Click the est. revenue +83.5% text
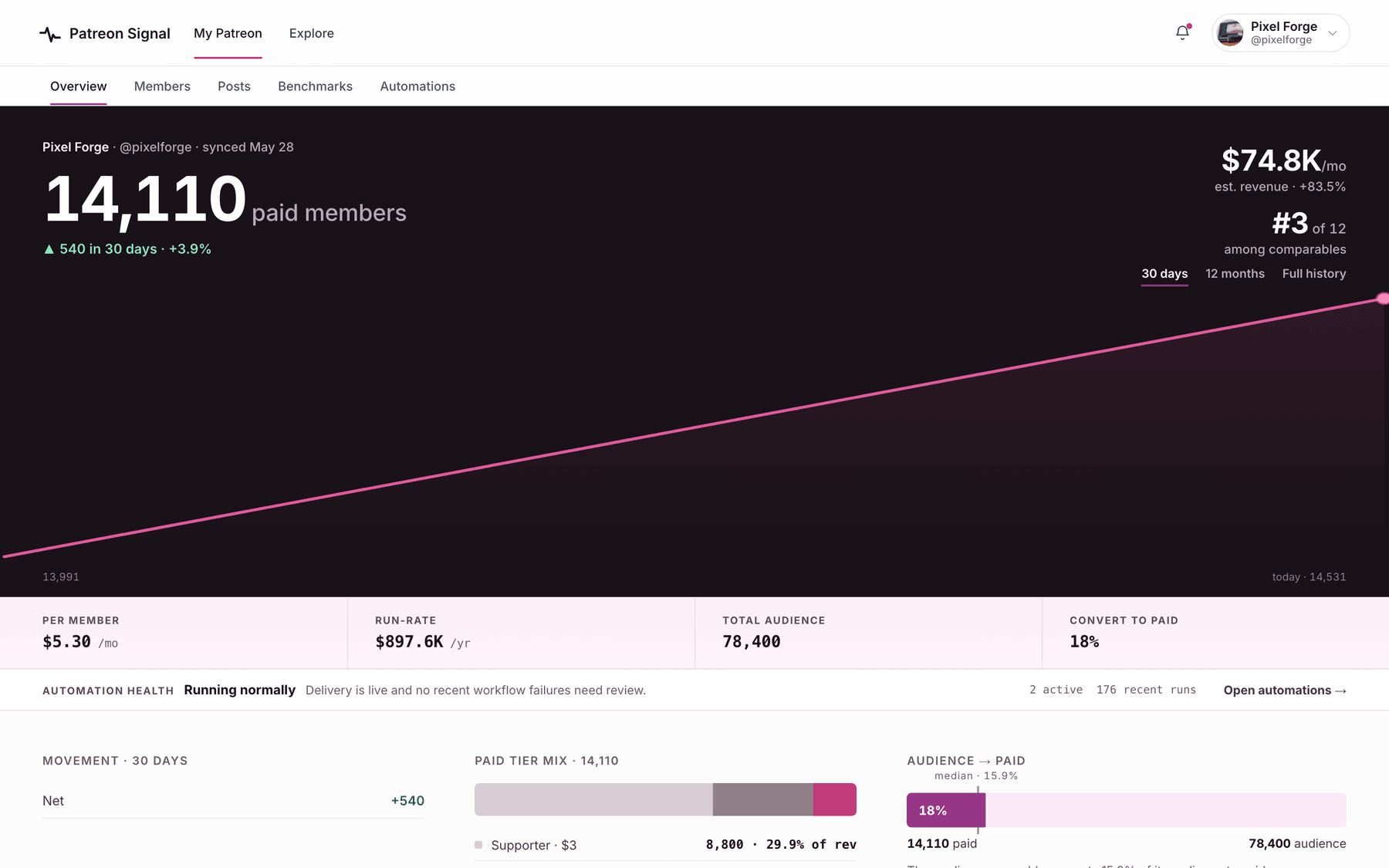 point(1280,187)
